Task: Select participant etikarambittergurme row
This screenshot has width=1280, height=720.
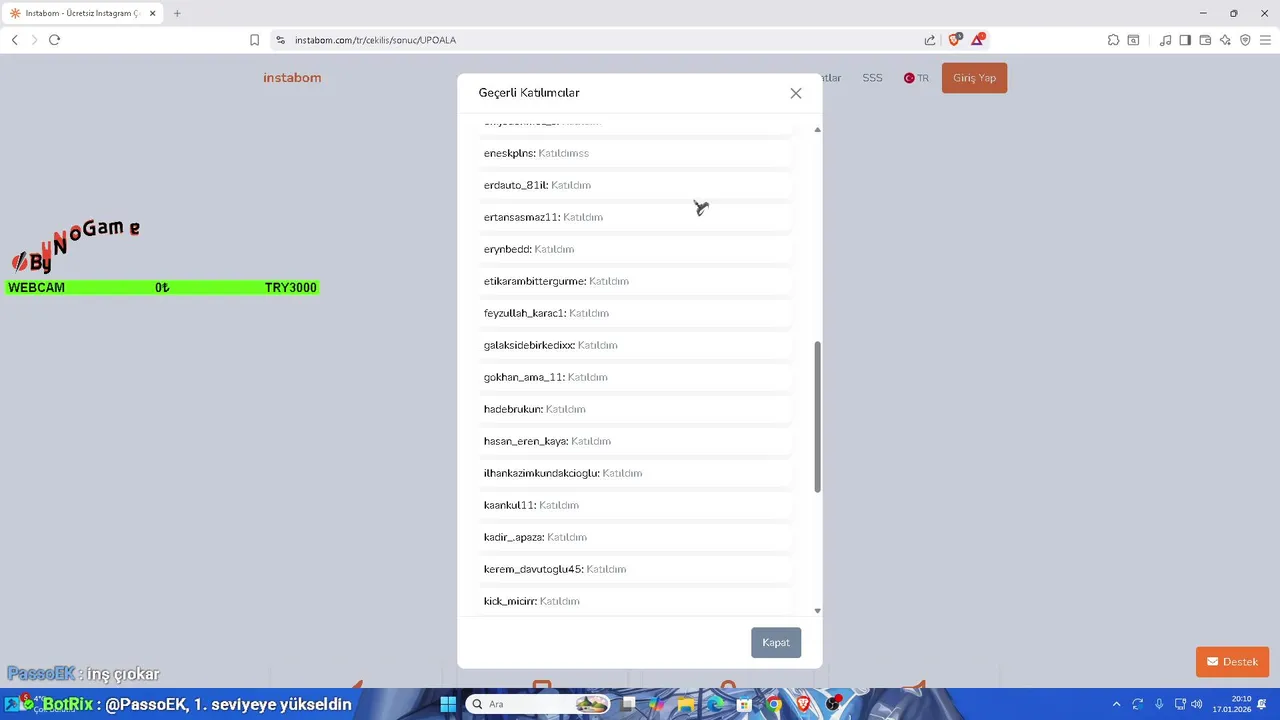Action: [x=635, y=281]
